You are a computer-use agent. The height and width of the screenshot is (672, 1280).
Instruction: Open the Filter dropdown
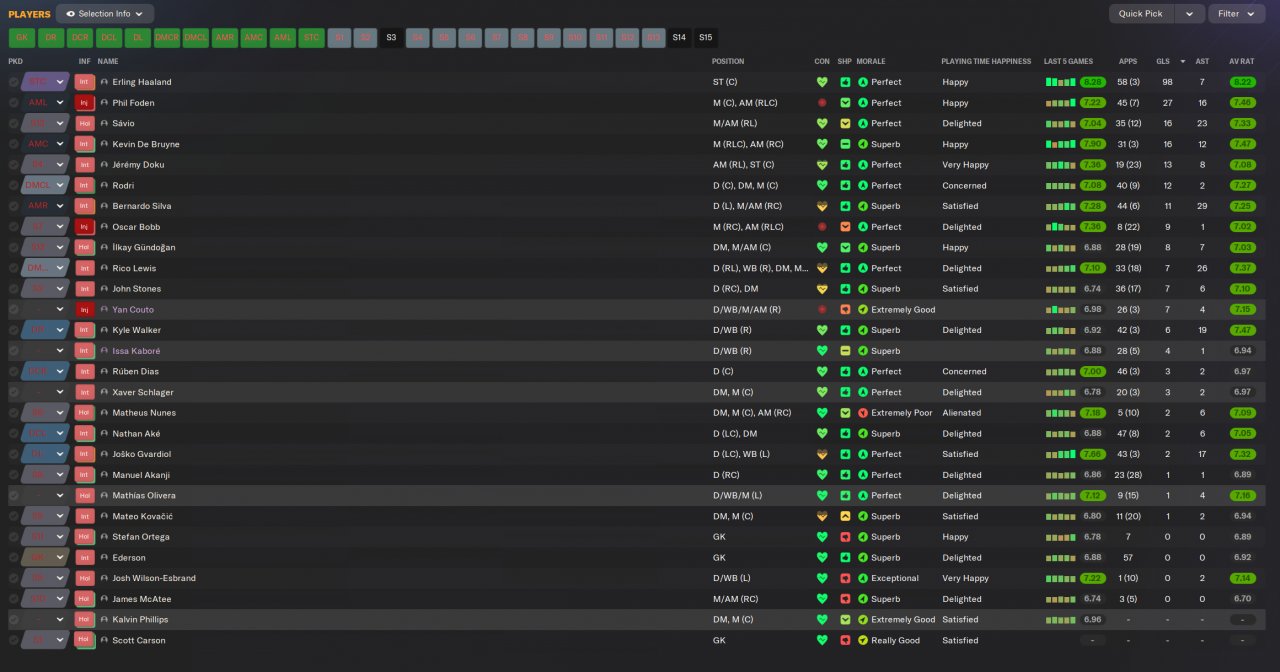click(1238, 14)
